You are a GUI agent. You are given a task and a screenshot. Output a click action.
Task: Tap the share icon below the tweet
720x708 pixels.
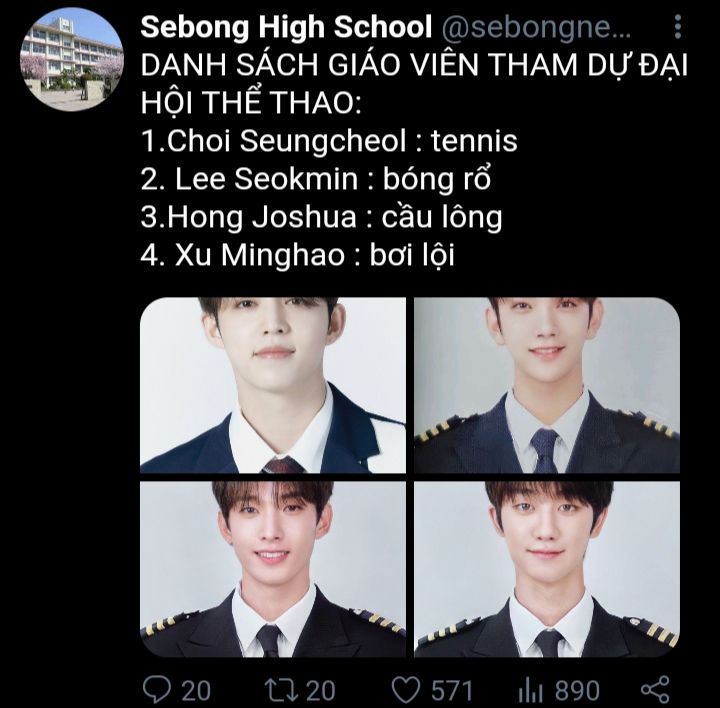(x=655, y=690)
